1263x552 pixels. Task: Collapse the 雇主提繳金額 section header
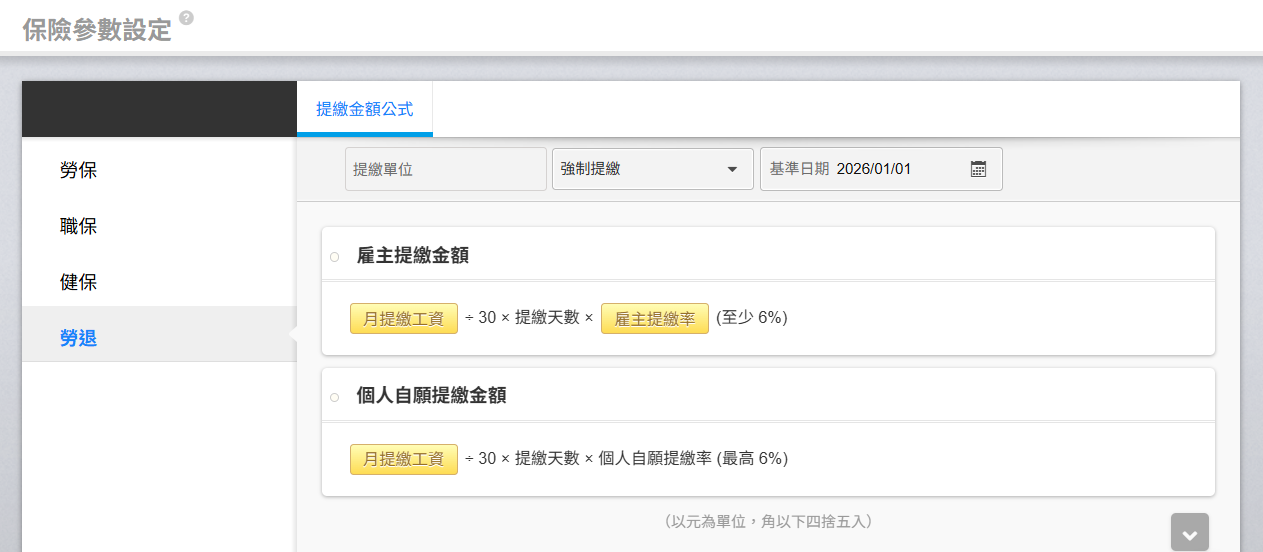pos(413,256)
